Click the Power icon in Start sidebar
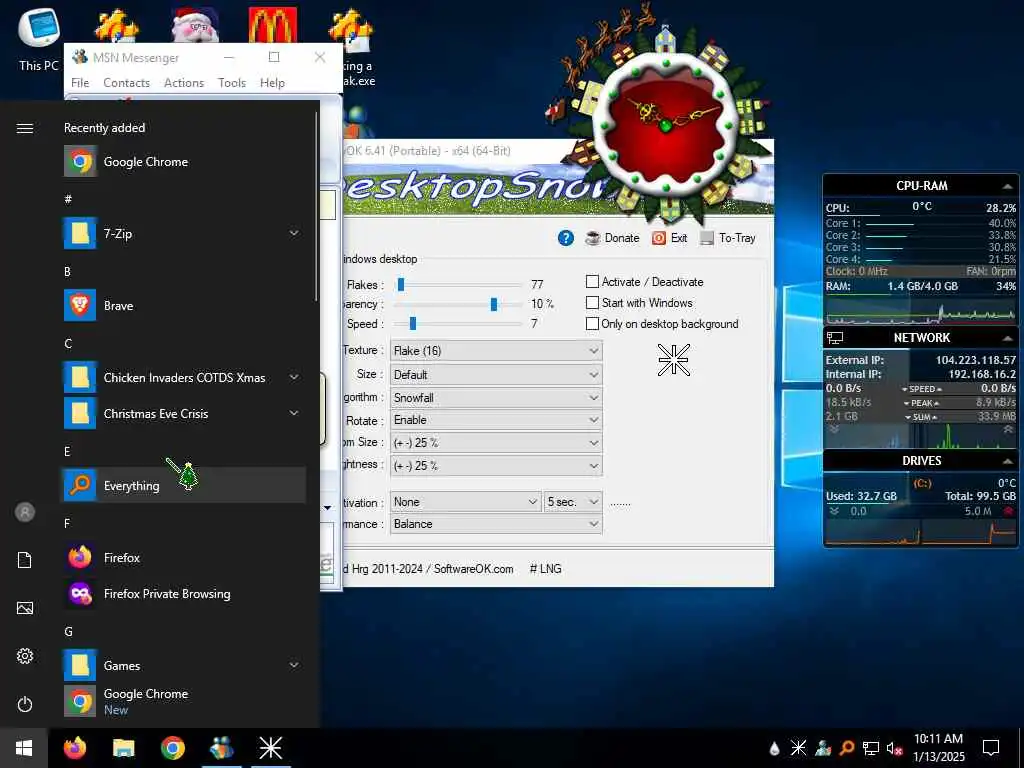The height and width of the screenshot is (768, 1024). pos(25,704)
